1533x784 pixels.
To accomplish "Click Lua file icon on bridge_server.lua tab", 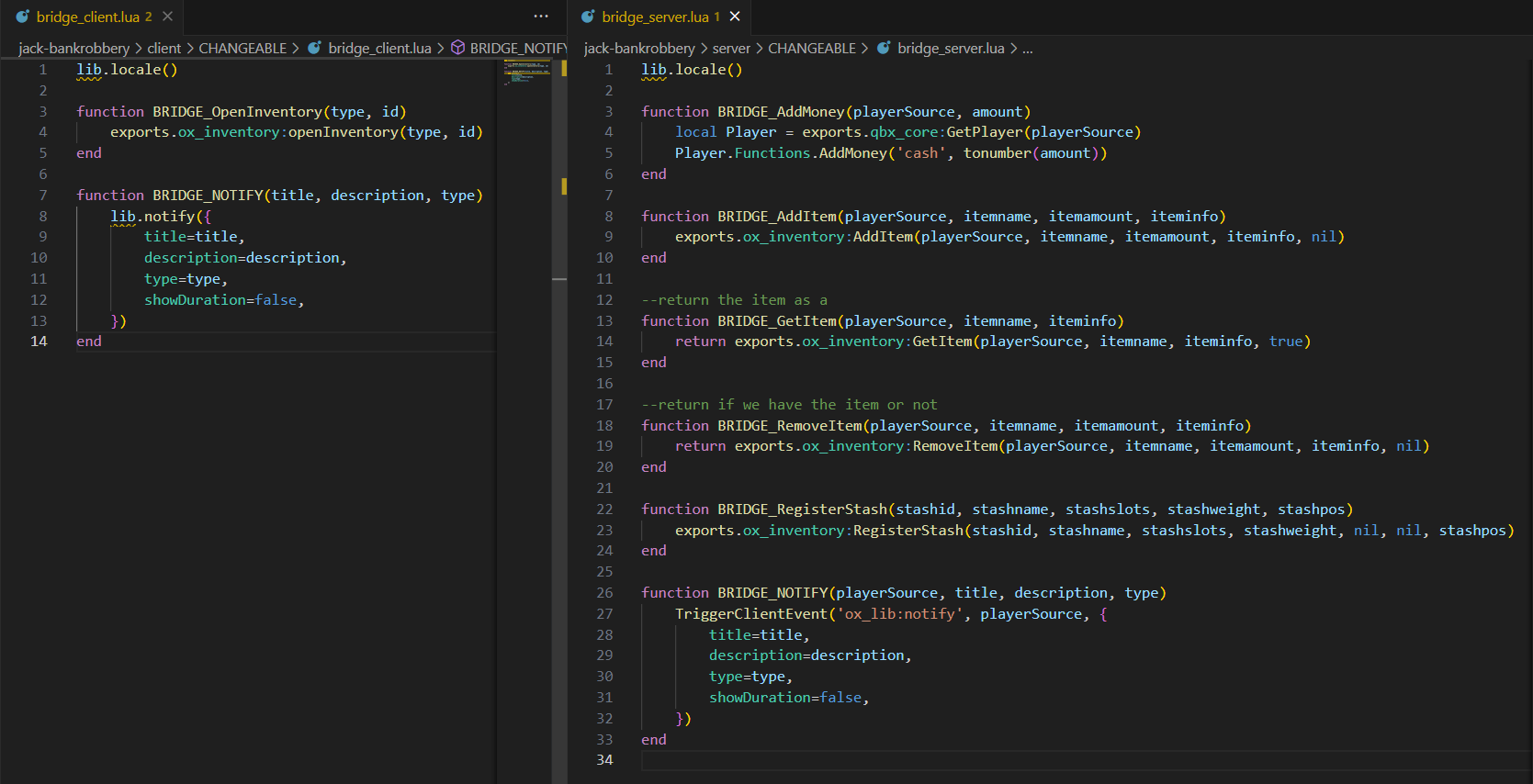I will [588, 17].
